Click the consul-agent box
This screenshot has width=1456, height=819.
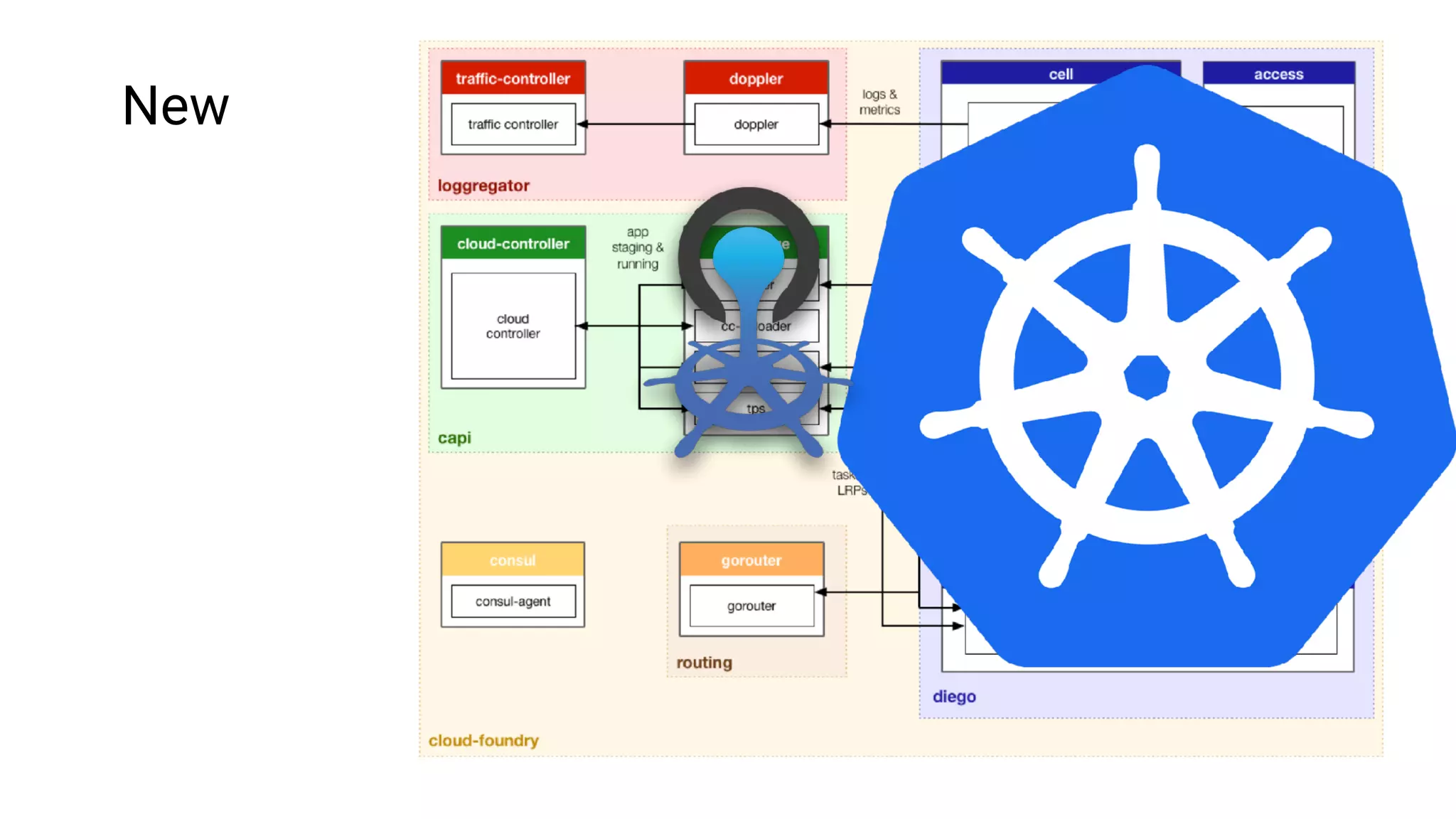513,601
